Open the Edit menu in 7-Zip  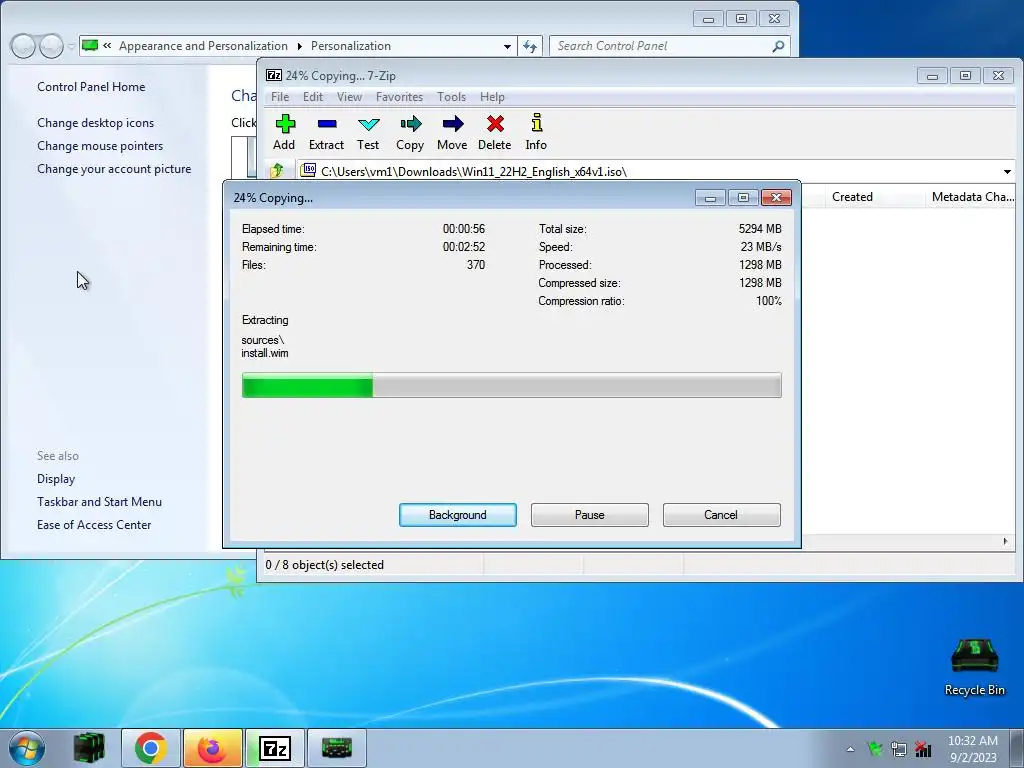[x=313, y=97]
